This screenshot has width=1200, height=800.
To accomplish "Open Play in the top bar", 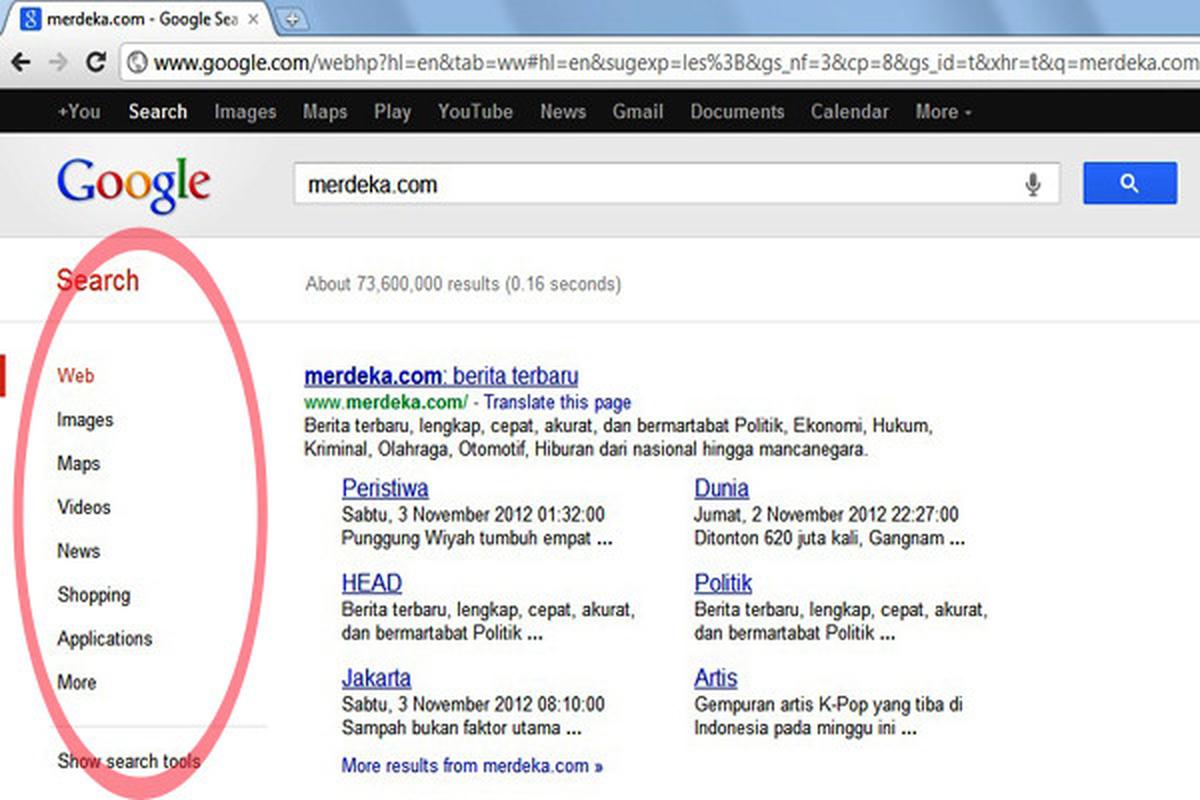I will point(392,111).
